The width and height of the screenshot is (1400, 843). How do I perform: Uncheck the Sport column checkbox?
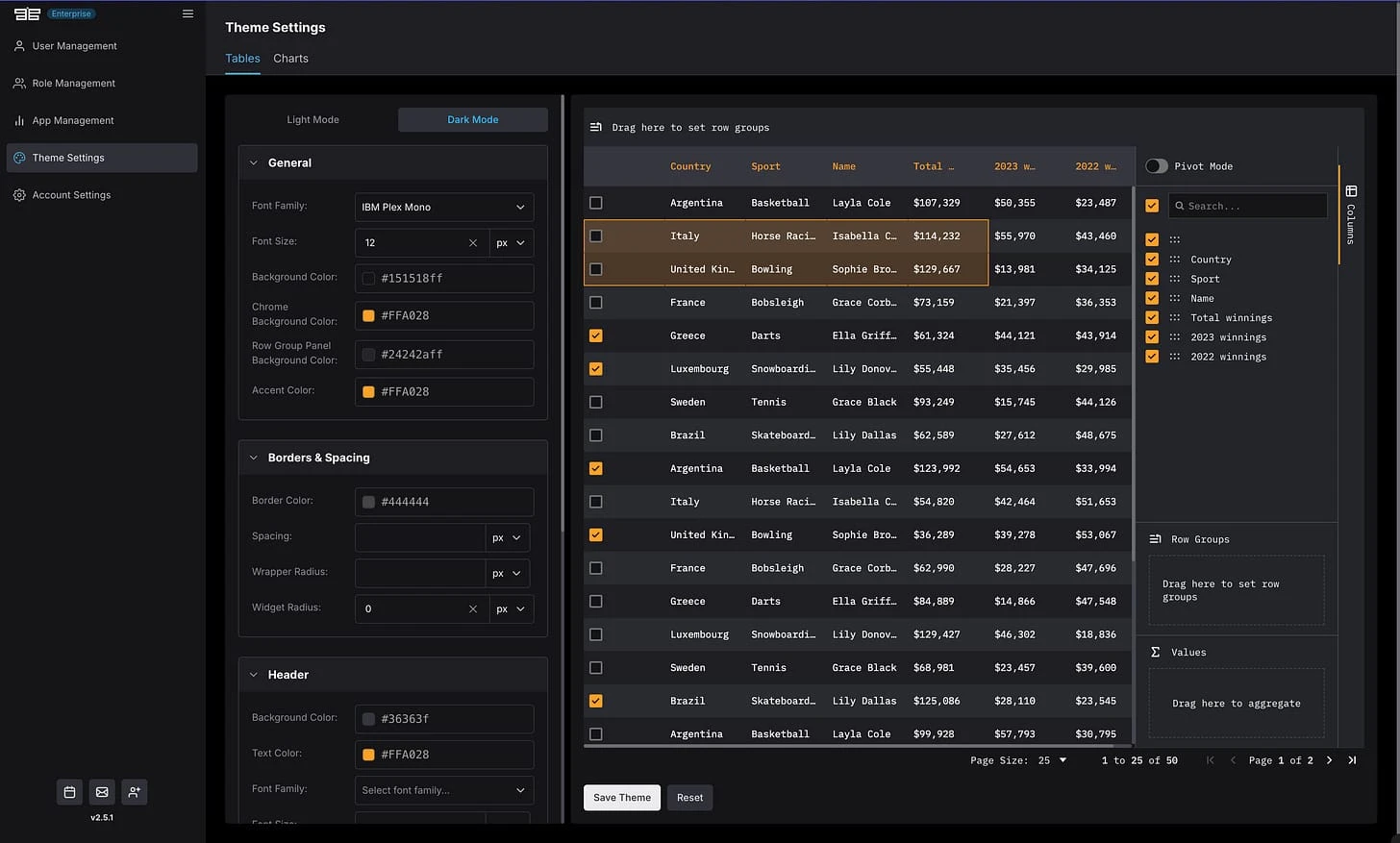point(1152,279)
